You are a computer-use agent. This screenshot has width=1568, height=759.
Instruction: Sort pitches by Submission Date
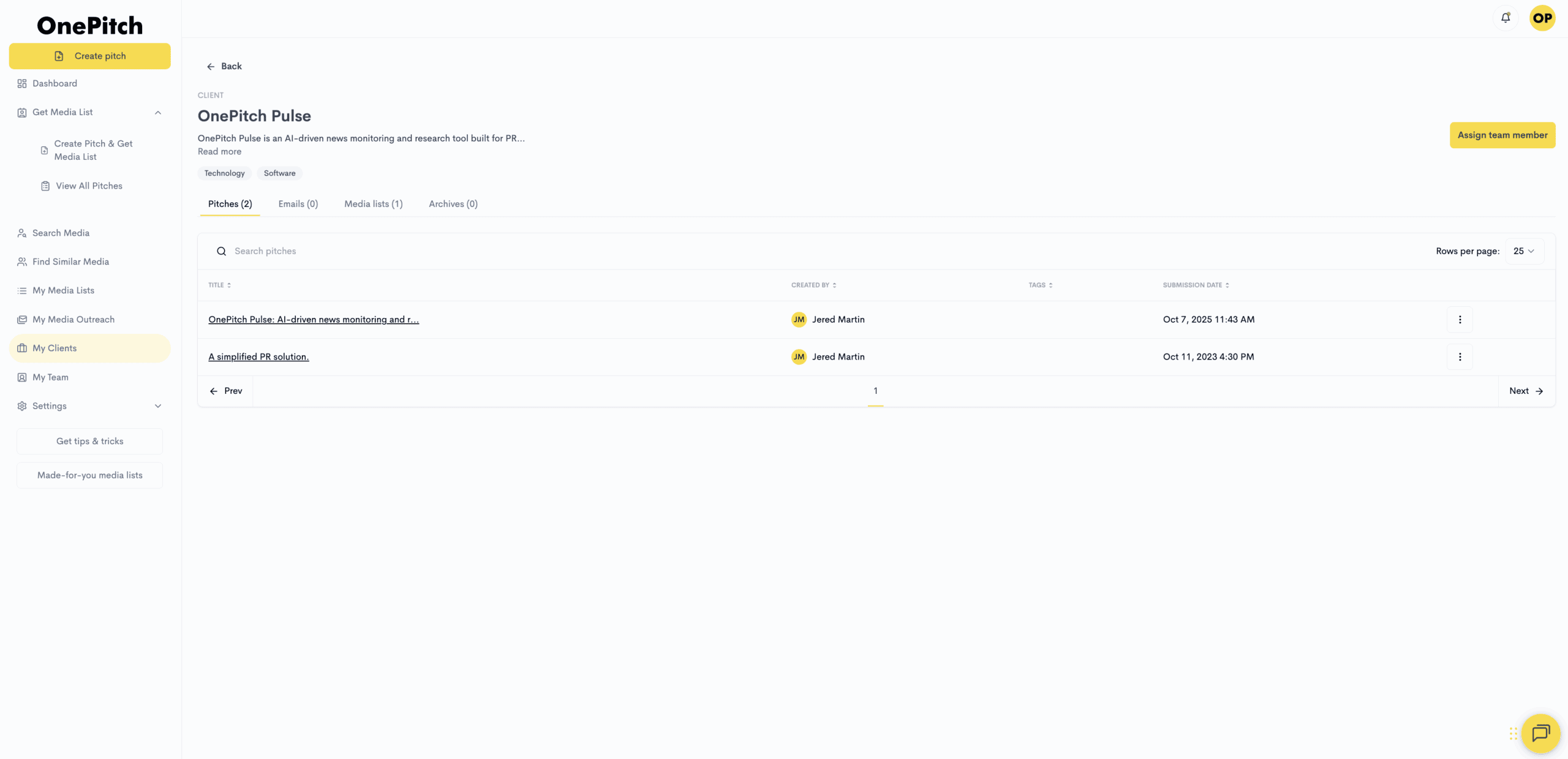(x=1196, y=285)
